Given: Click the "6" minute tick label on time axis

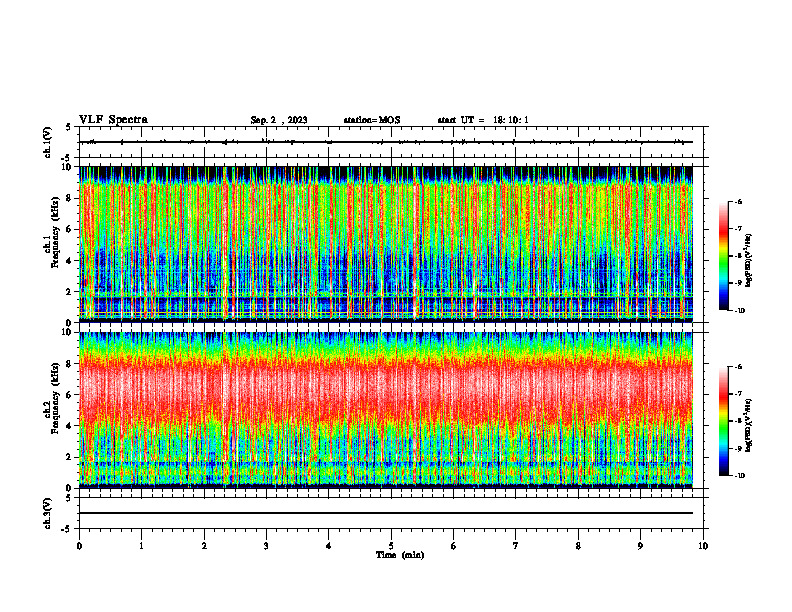Looking at the screenshot, I should tap(454, 546).
